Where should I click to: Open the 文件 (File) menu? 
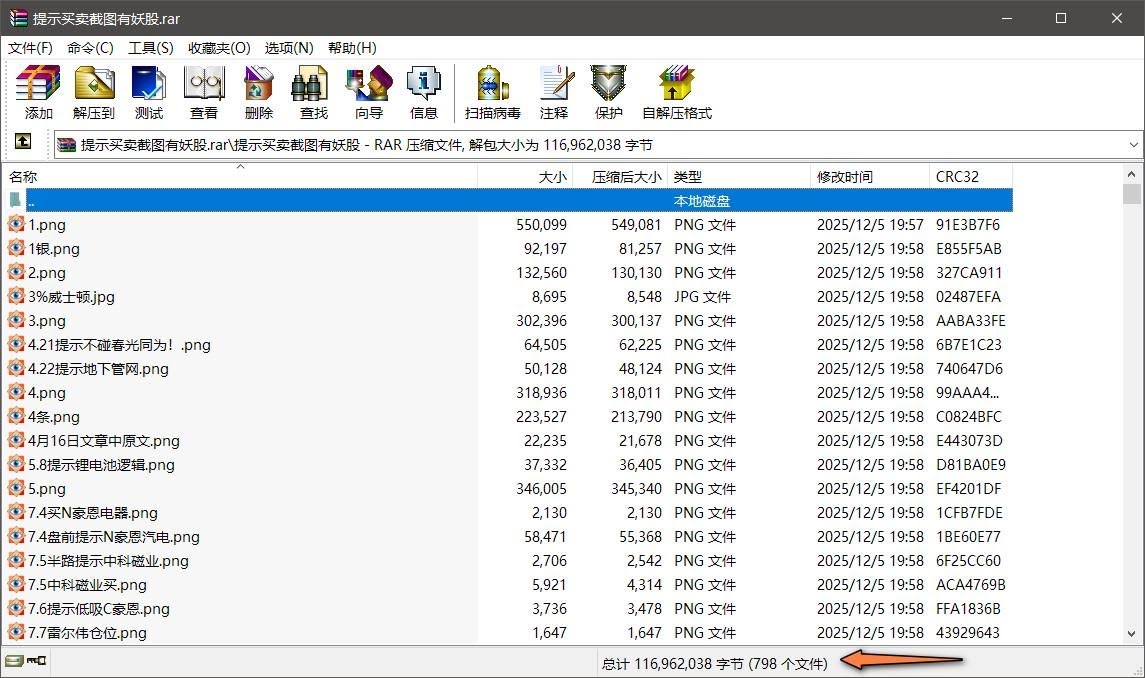point(31,47)
